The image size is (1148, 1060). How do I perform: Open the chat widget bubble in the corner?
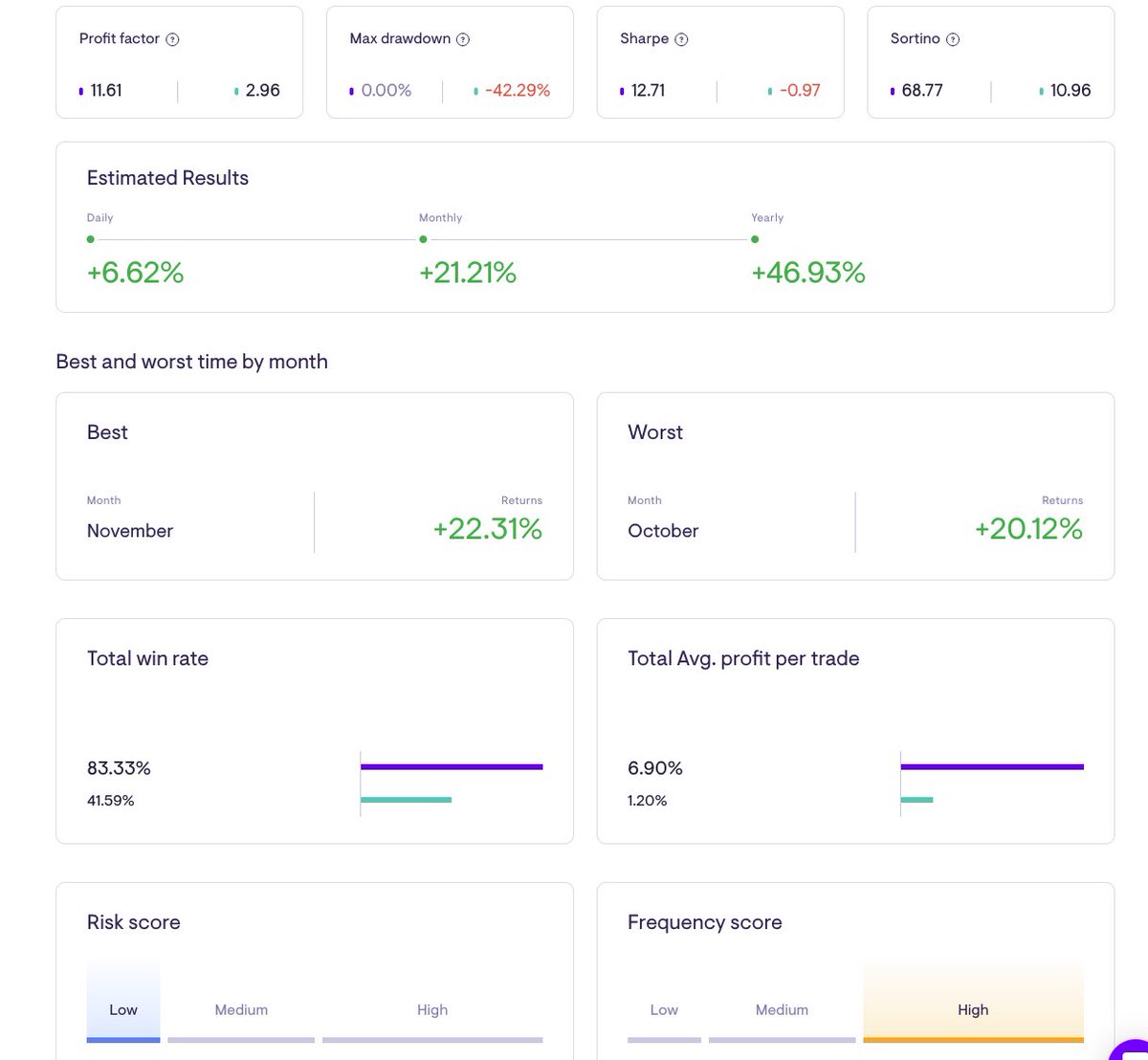point(1132,1049)
